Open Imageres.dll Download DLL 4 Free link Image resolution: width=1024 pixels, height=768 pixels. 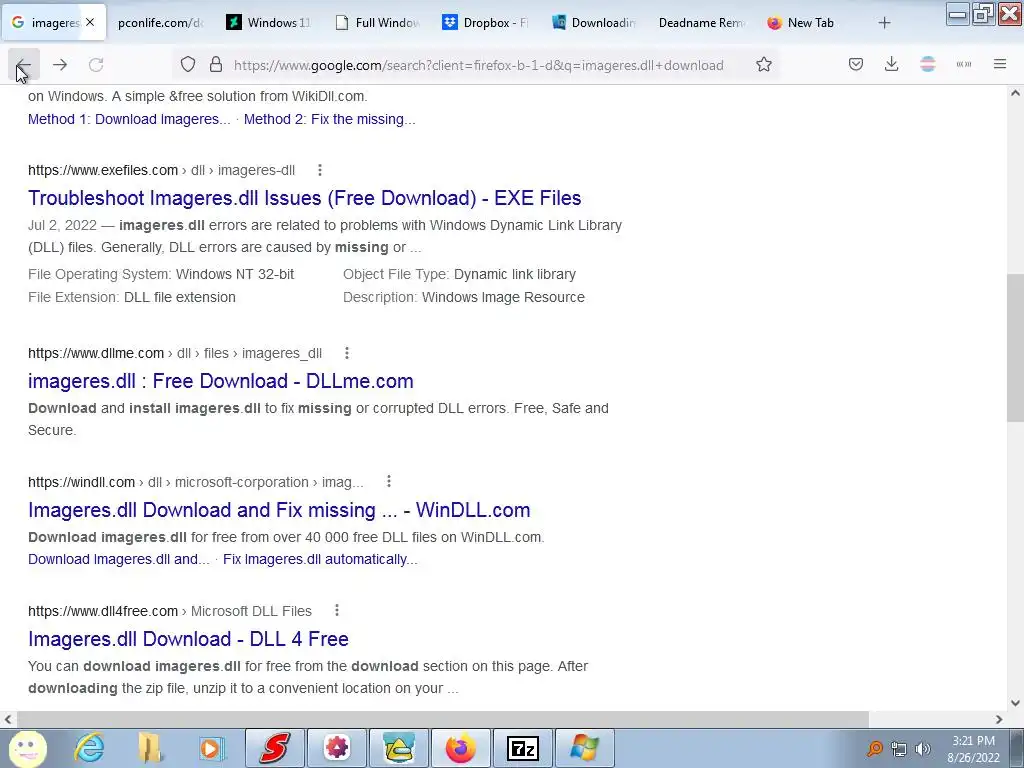click(x=188, y=639)
